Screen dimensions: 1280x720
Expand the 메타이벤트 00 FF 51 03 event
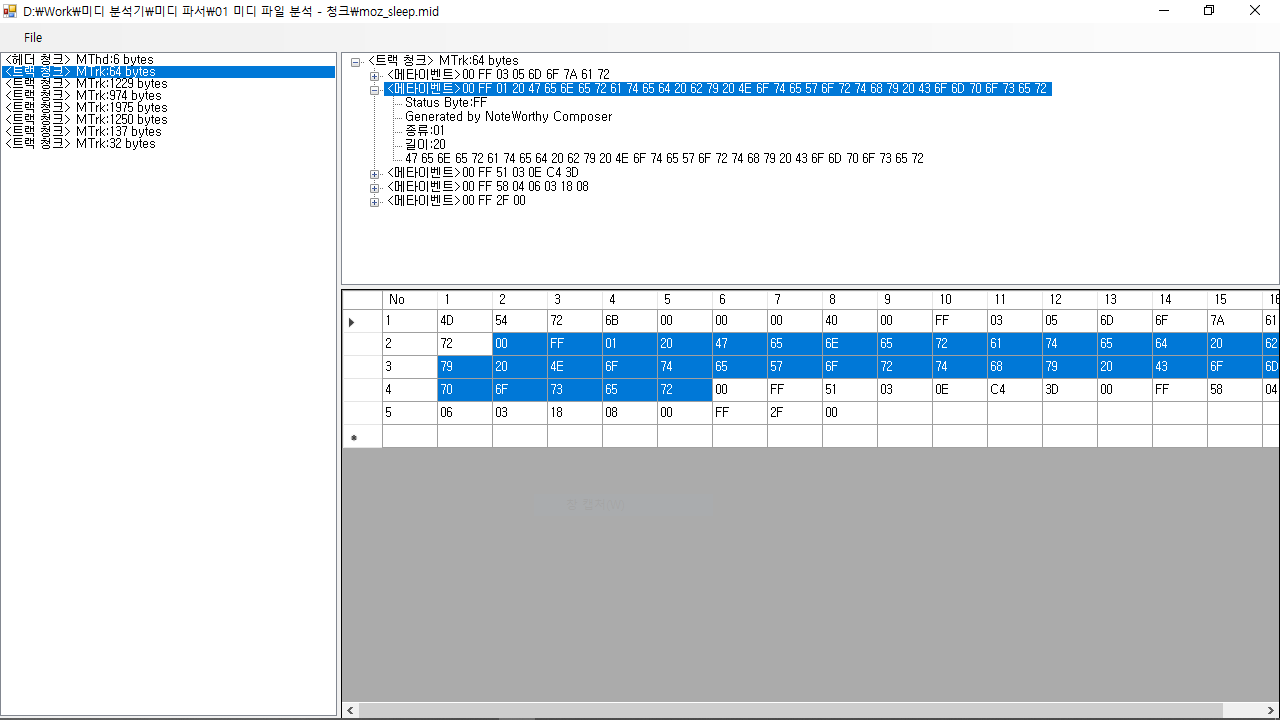coord(375,173)
